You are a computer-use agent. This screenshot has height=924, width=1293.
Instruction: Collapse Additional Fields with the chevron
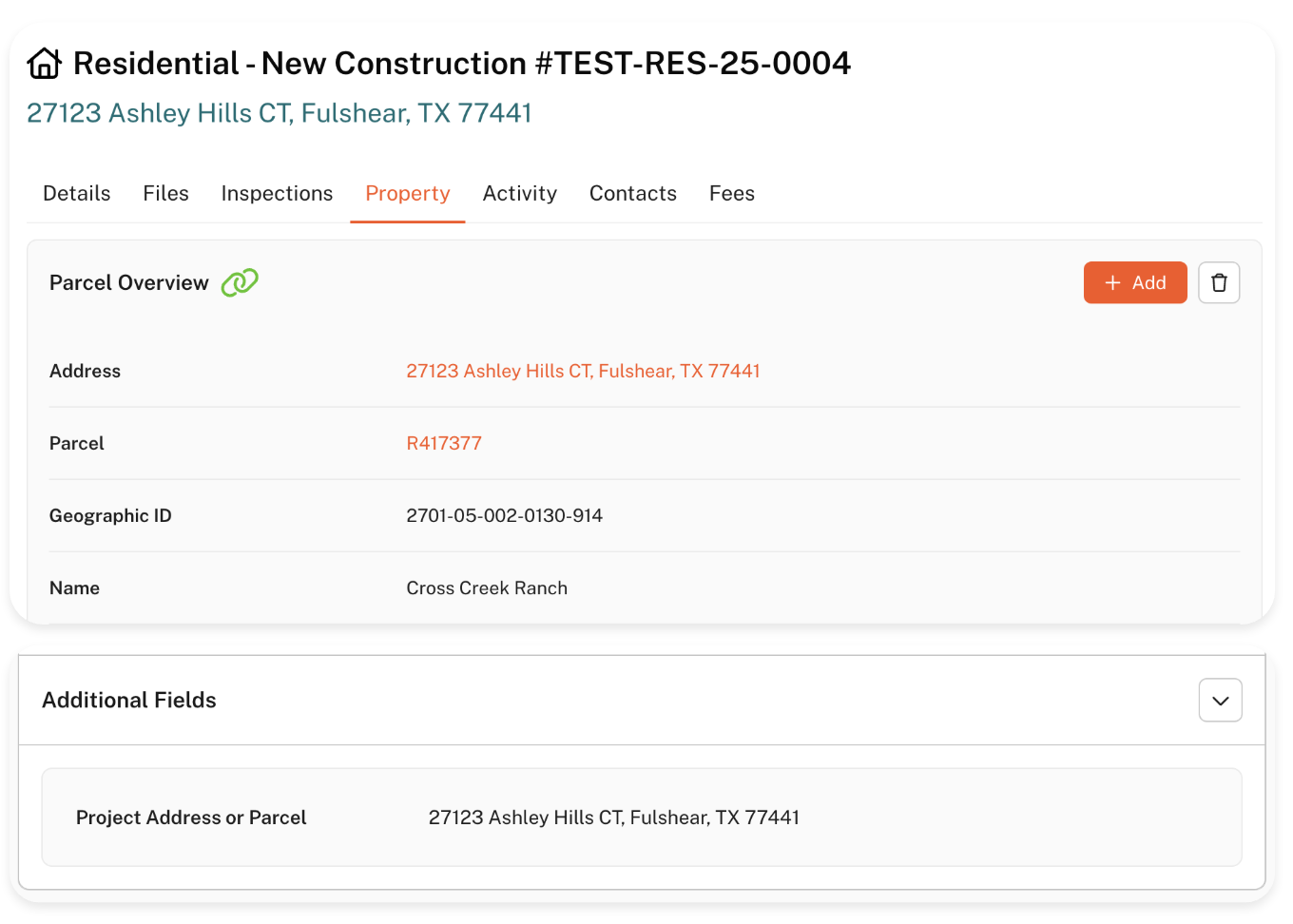pos(1220,701)
